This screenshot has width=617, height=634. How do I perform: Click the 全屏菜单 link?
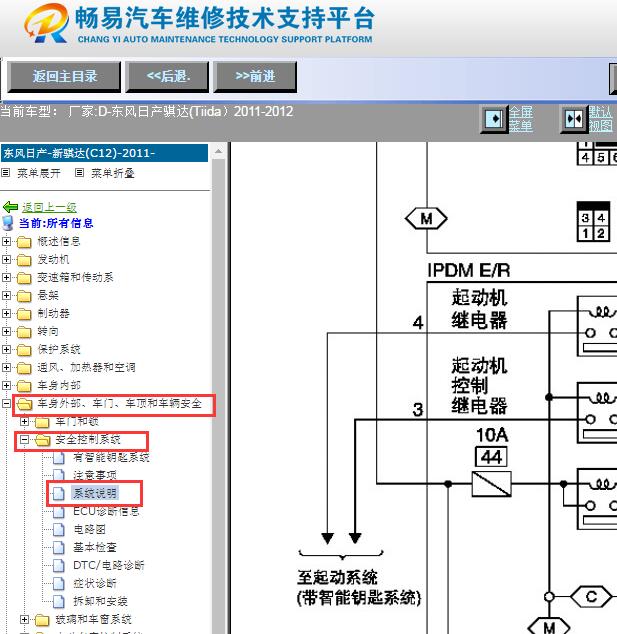click(520, 119)
